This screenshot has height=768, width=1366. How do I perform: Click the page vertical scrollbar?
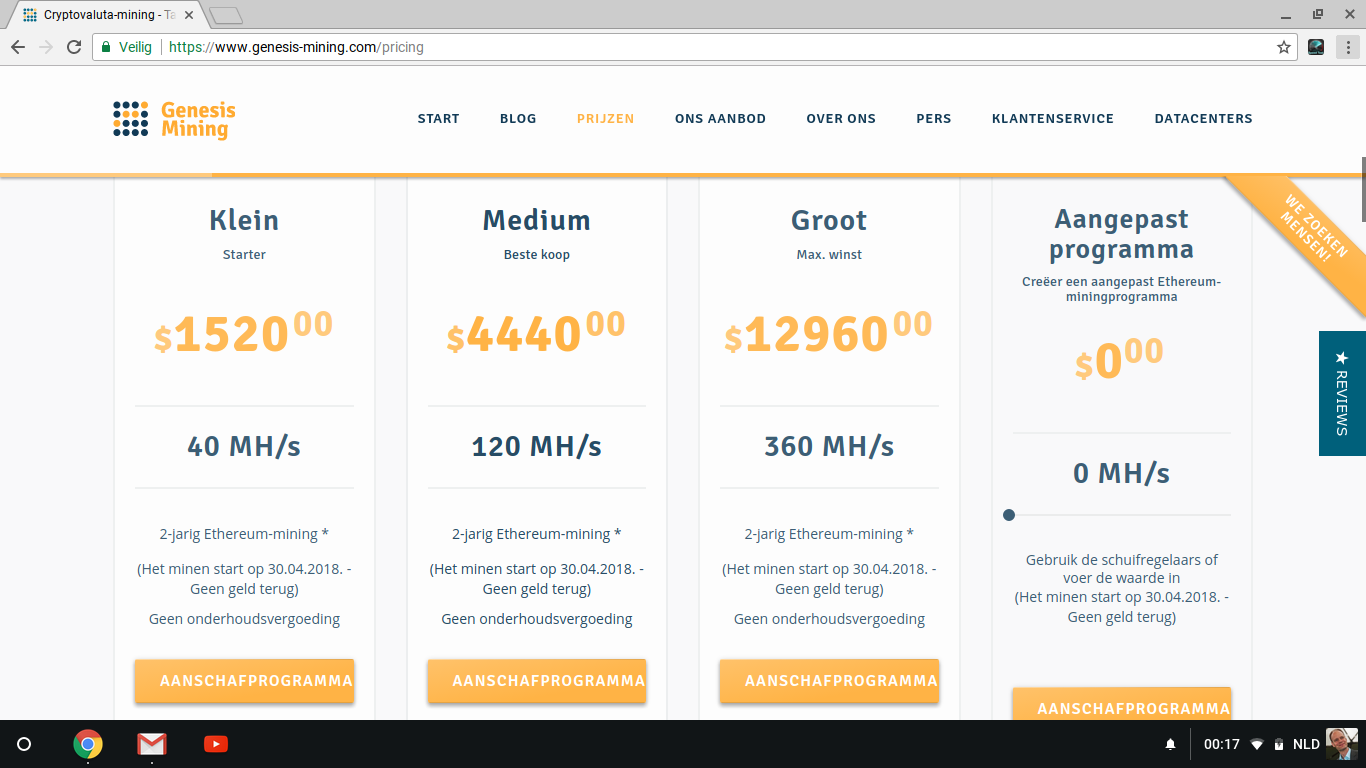[1362, 190]
